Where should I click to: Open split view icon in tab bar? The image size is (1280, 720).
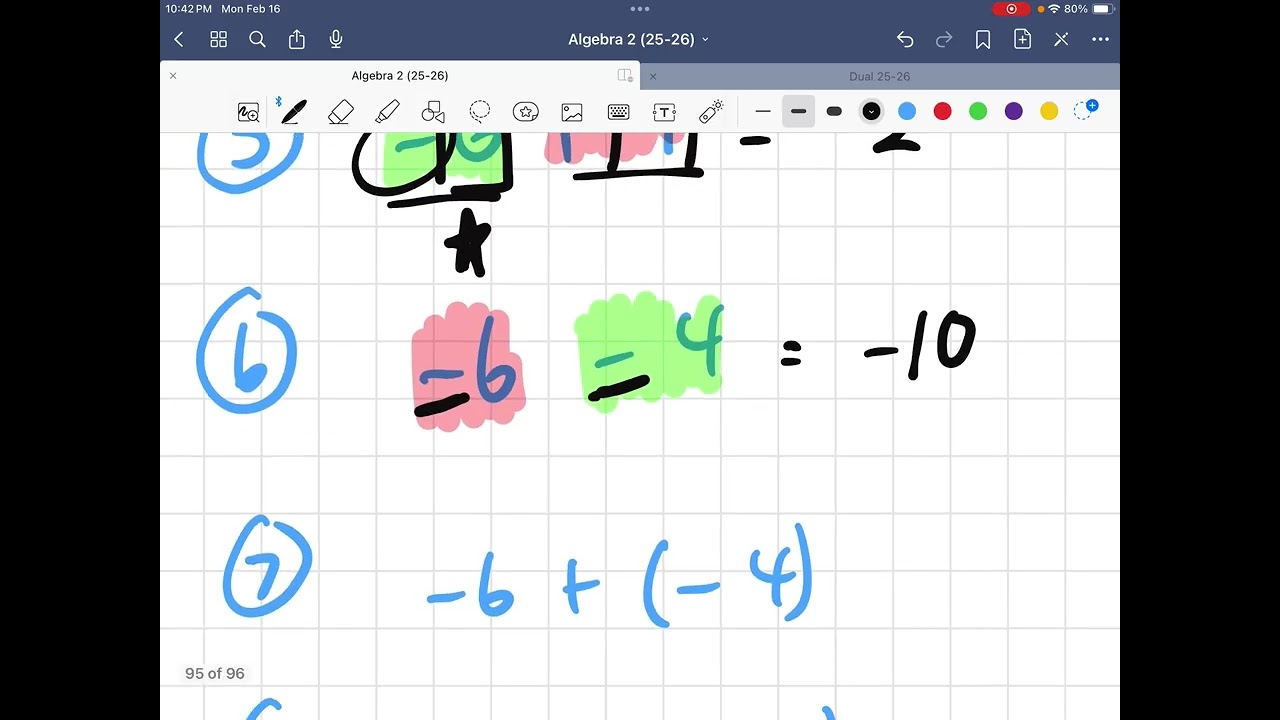click(625, 76)
